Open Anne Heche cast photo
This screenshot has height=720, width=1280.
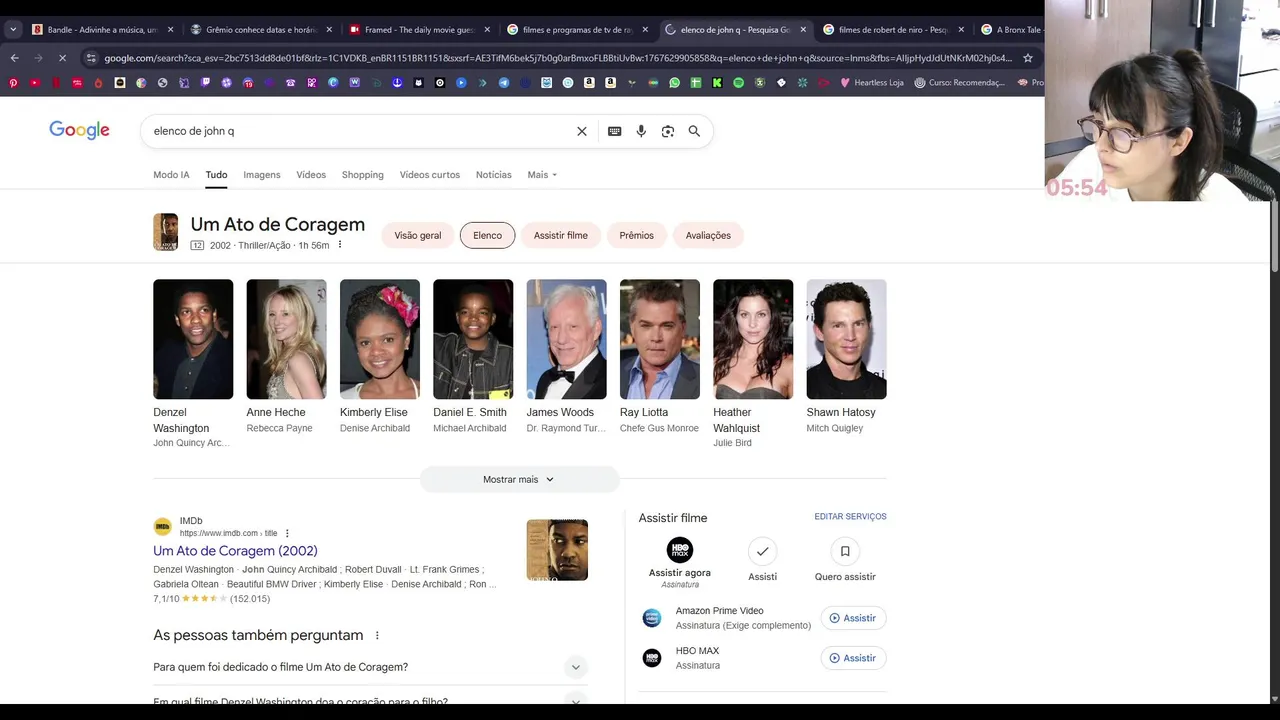tap(286, 339)
